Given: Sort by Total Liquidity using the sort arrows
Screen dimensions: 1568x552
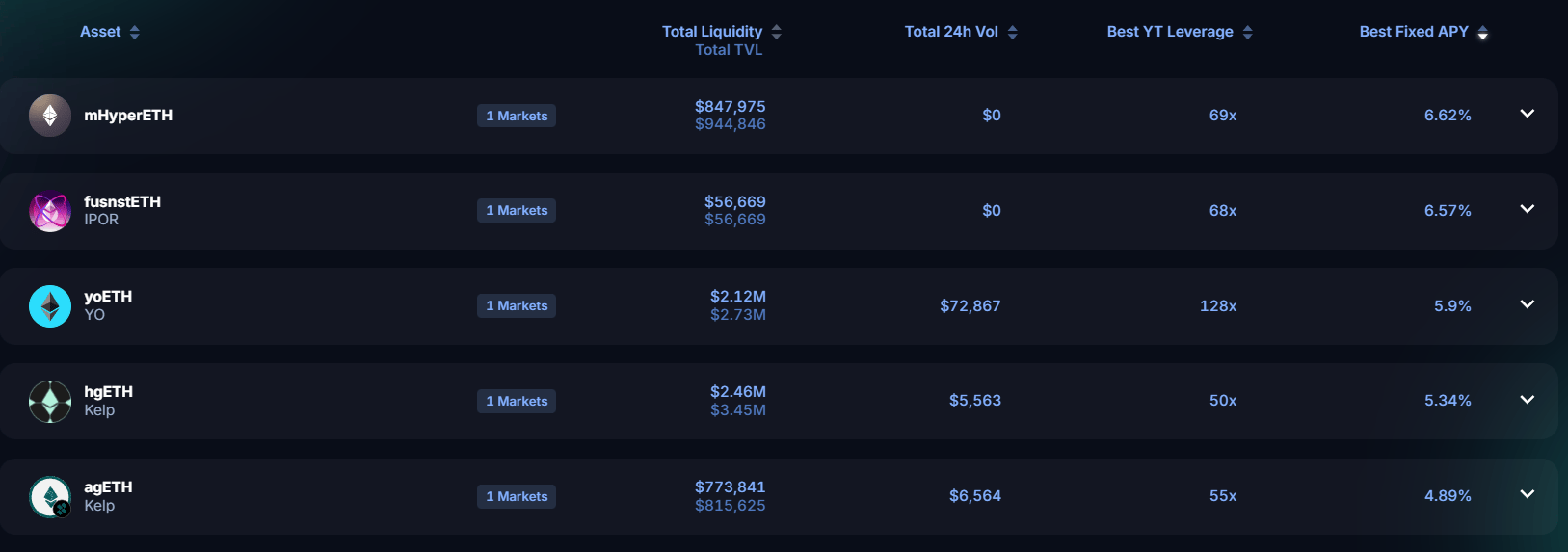Looking at the screenshot, I should [777, 33].
